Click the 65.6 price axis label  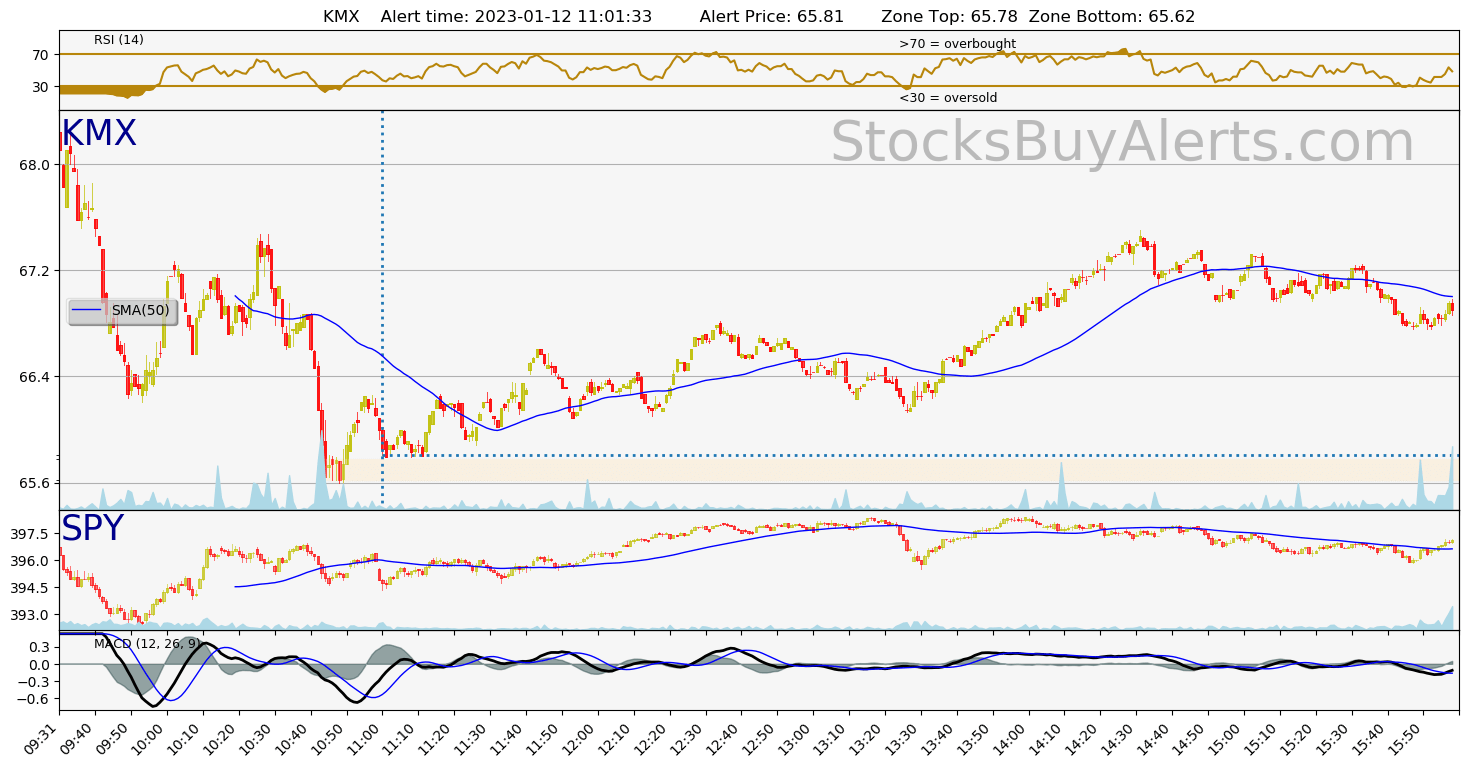point(35,483)
